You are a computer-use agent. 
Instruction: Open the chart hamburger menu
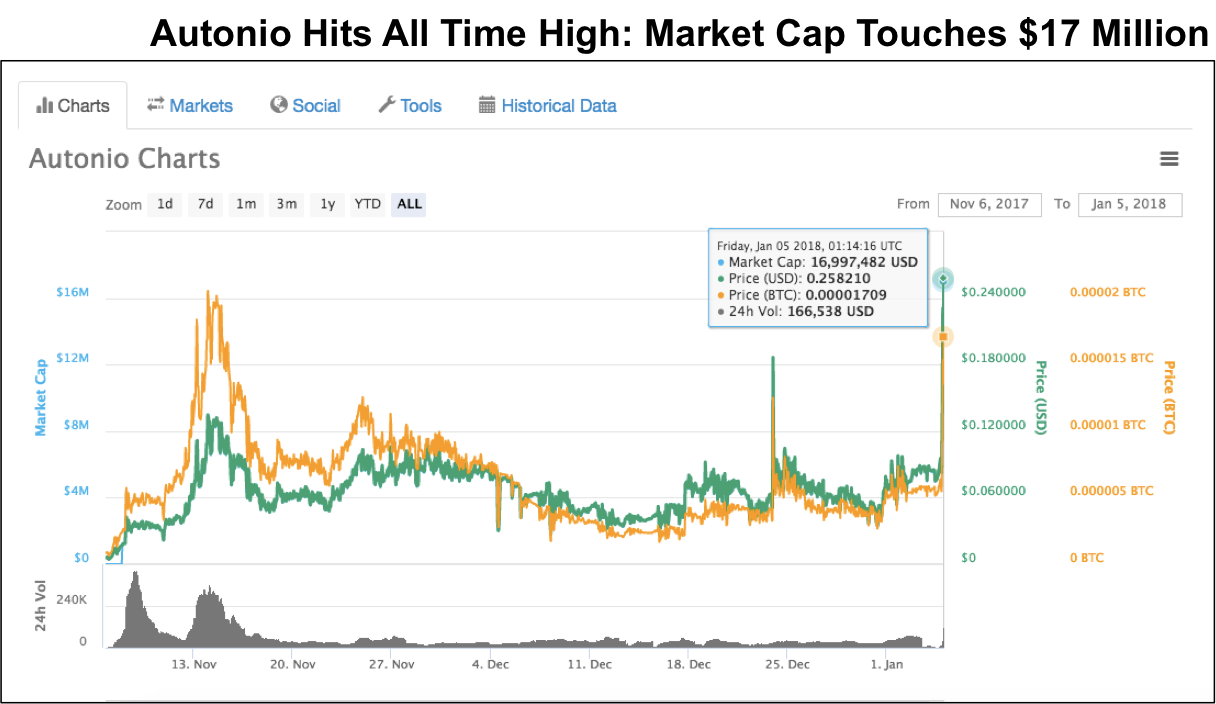click(1169, 159)
